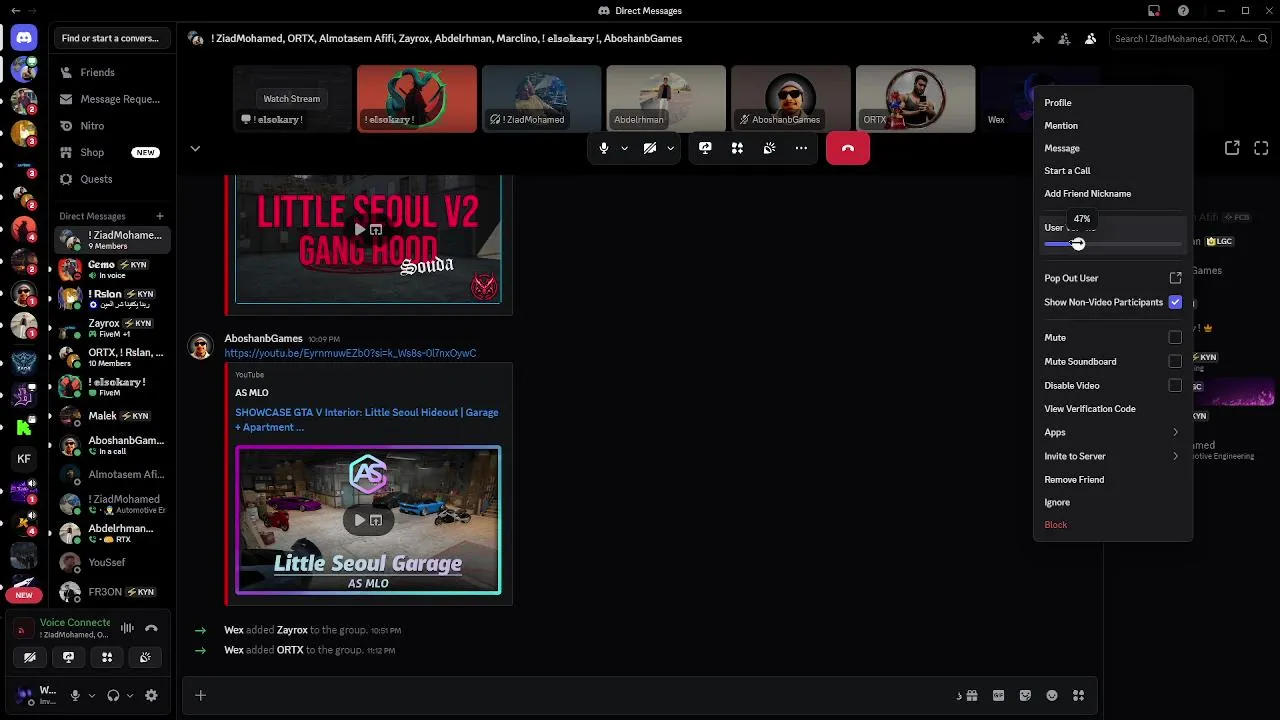The width and height of the screenshot is (1280, 720).
Task: Click Watch Stream button on elsokary tile
Action: tap(292, 98)
